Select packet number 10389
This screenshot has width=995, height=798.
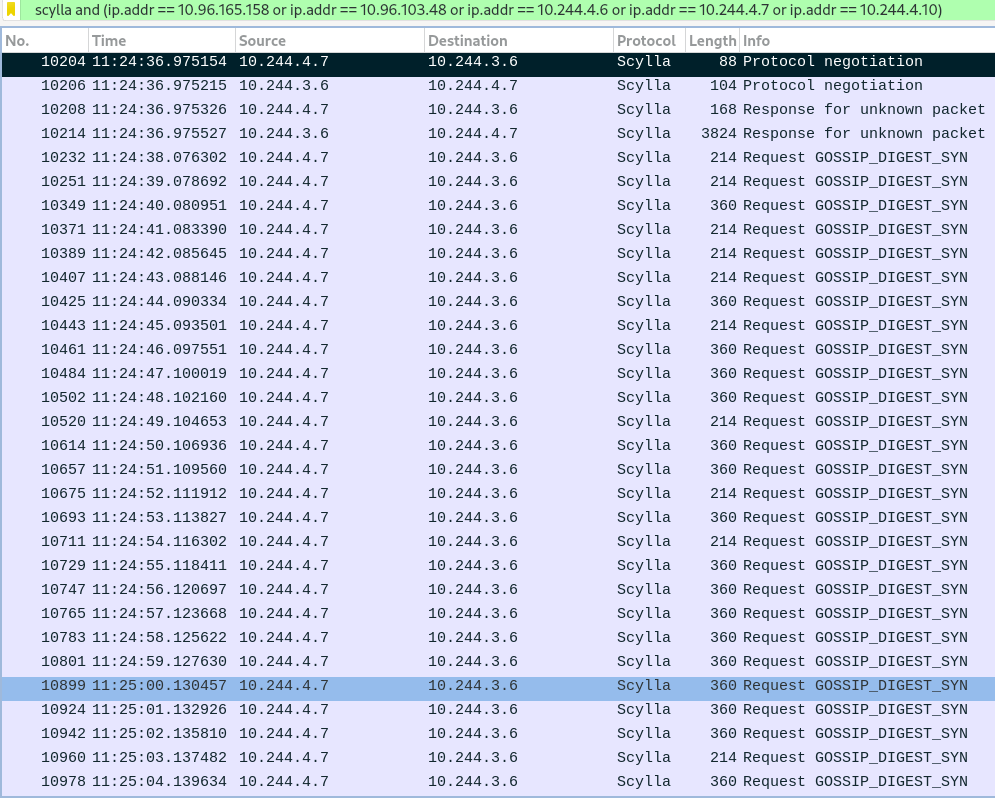498,254
